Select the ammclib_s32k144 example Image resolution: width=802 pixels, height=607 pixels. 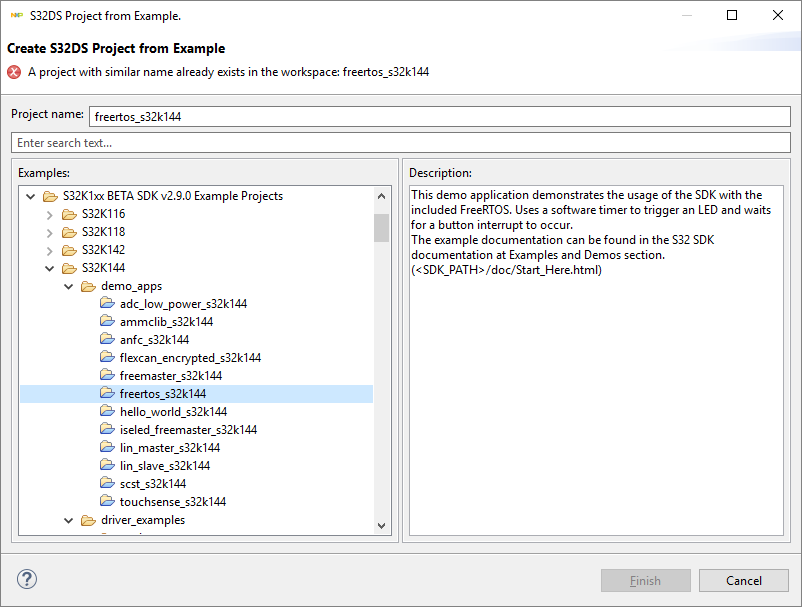166,322
